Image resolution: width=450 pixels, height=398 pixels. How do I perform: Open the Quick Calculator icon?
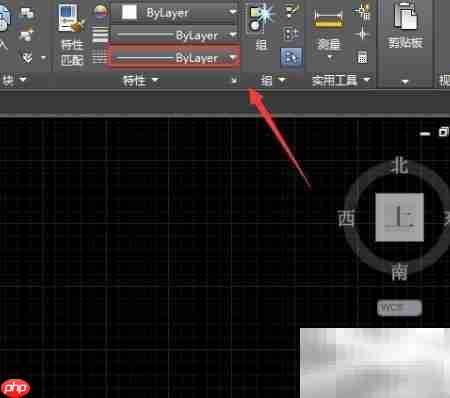(362, 58)
